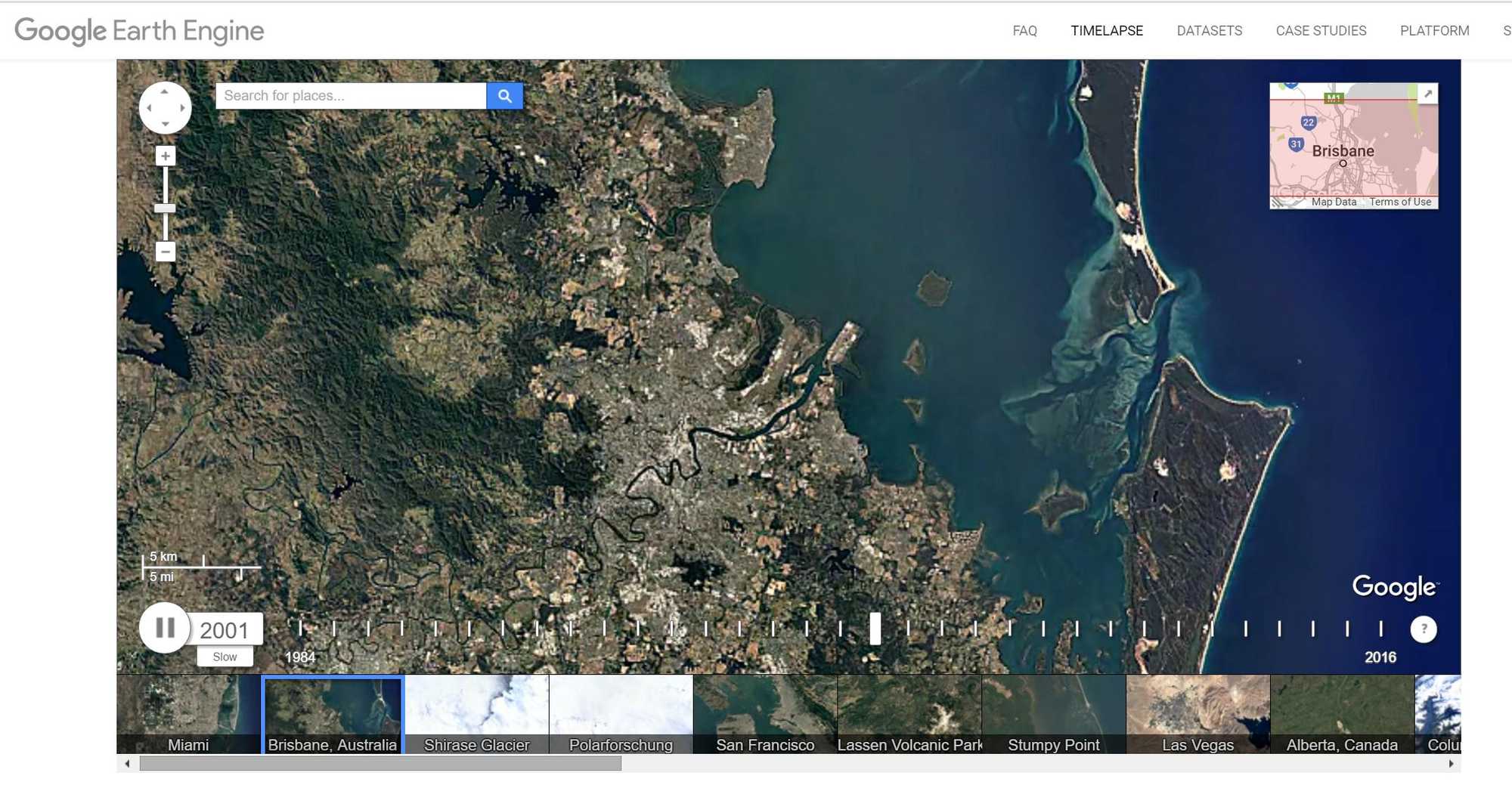Image resolution: width=1512 pixels, height=785 pixels.
Task: Click the 2001 year display
Action: coord(225,630)
